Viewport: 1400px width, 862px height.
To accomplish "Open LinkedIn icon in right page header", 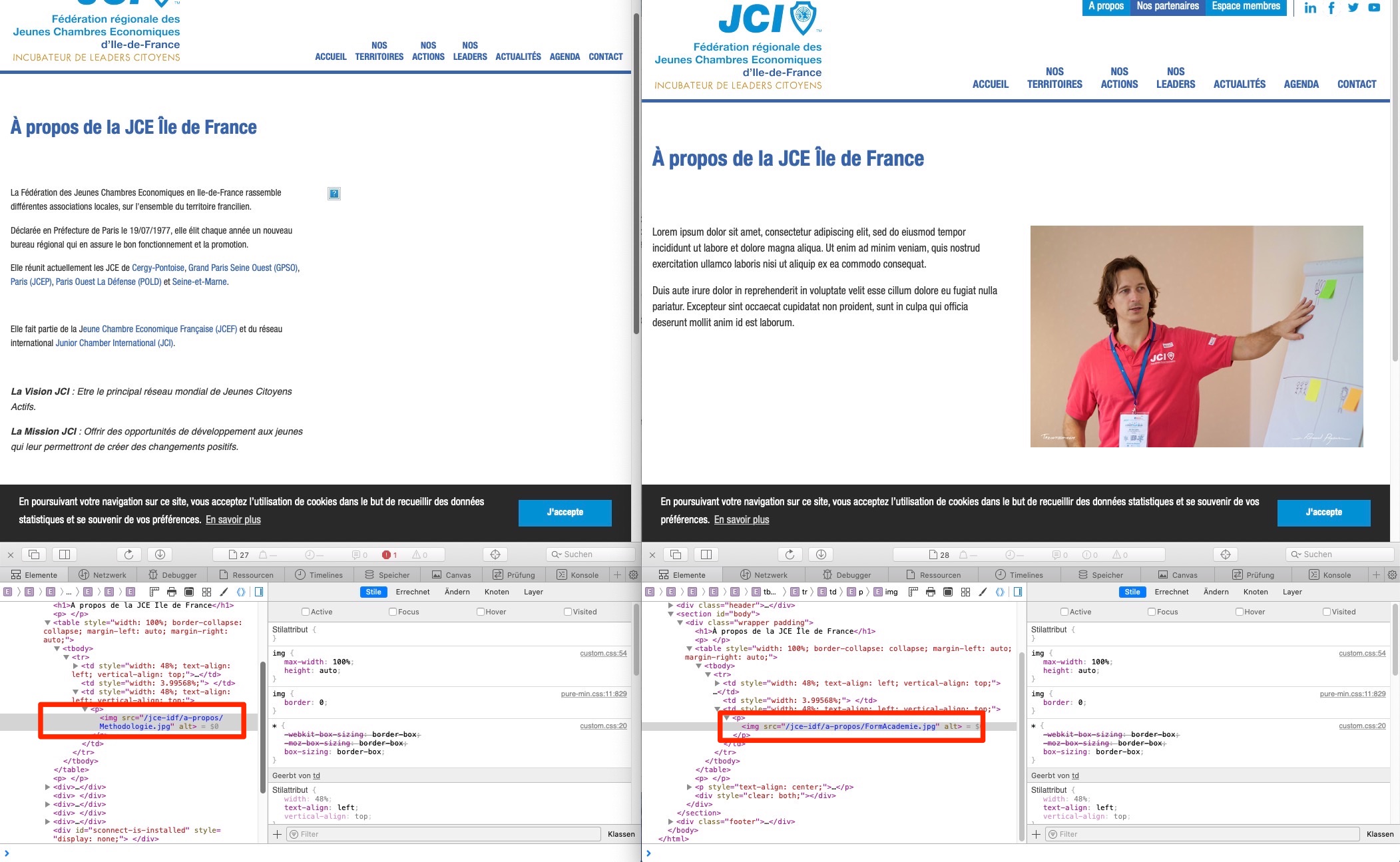I will 1310,8.
